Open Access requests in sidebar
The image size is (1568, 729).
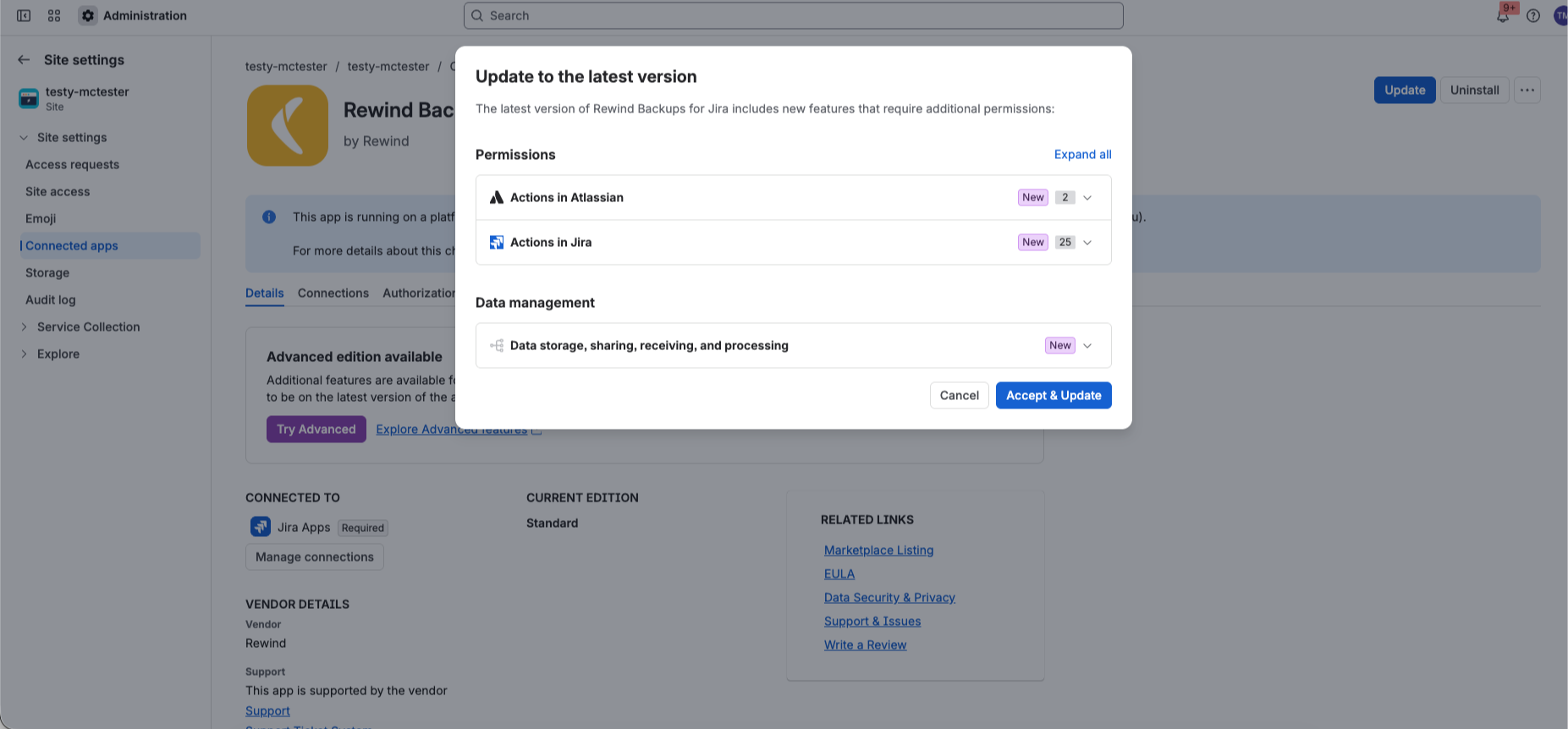pyautogui.click(x=110, y=164)
